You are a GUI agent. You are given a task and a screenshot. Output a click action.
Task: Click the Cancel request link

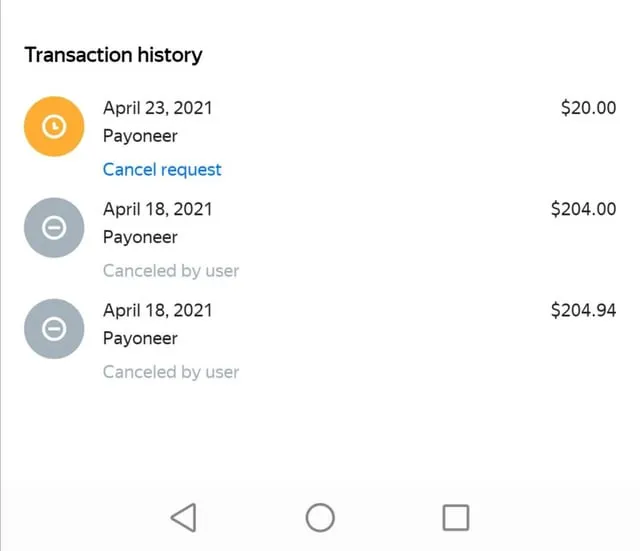[x=162, y=170]
